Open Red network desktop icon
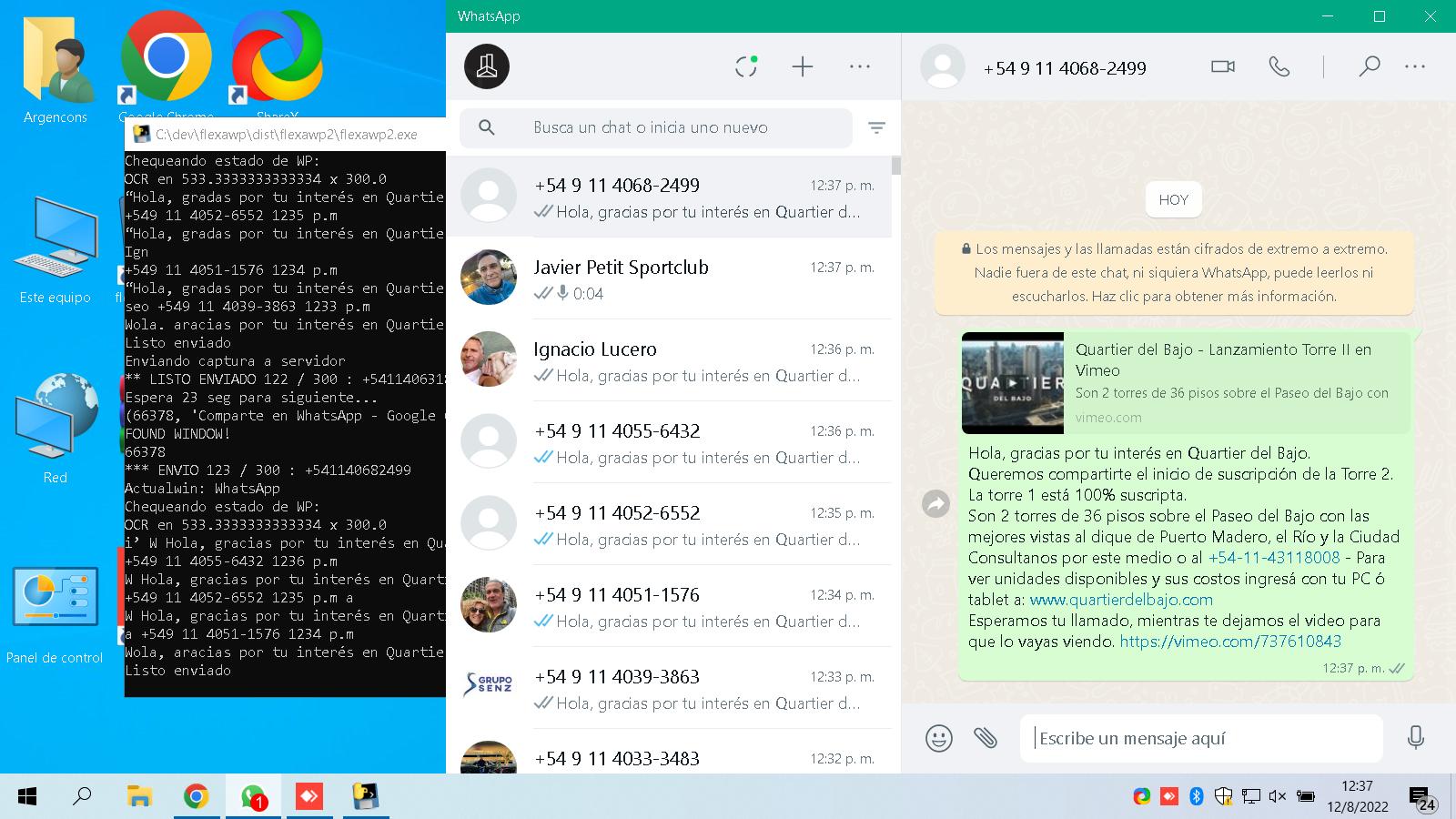The height and width of the screenshot is (819, 1456). [x=56, y=428]
